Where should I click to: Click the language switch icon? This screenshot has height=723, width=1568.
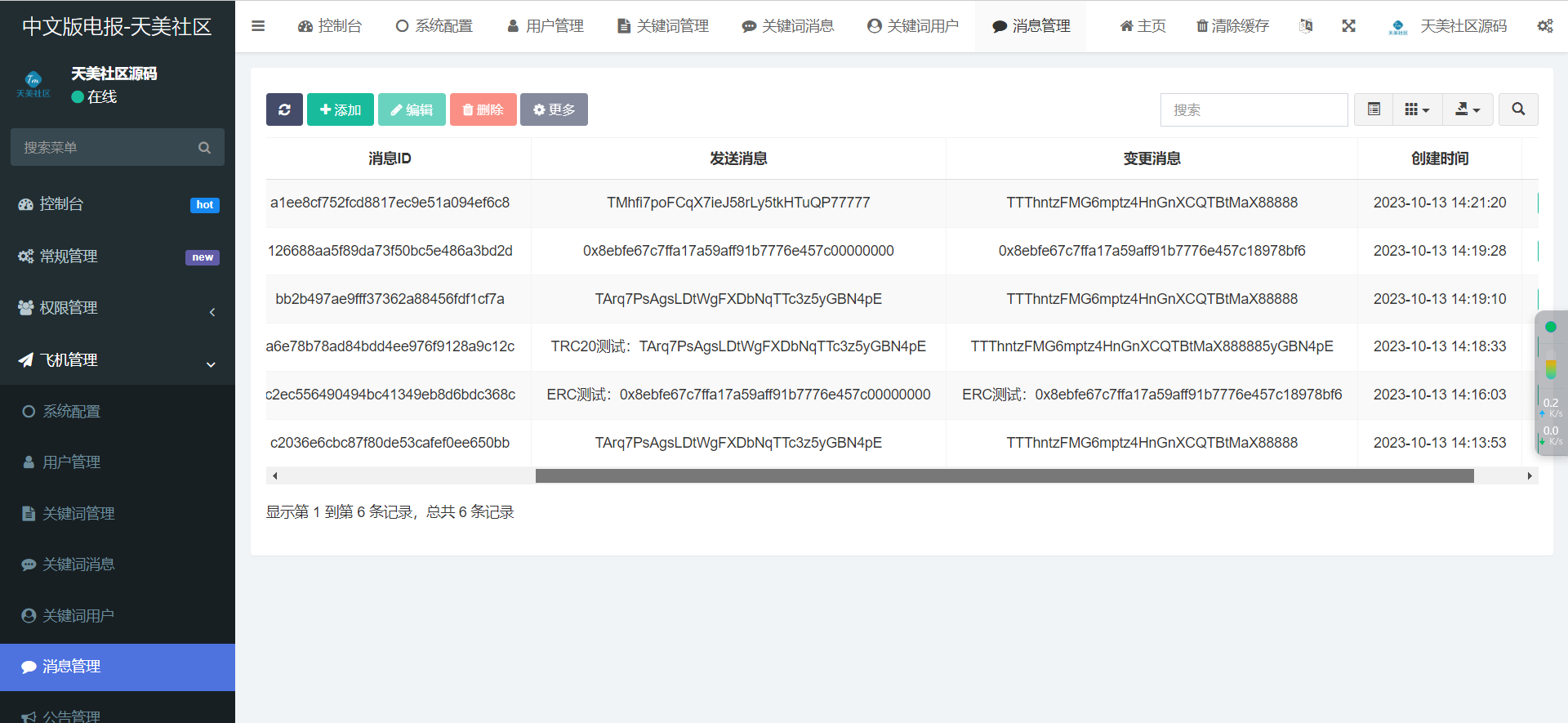(1306, 26)
